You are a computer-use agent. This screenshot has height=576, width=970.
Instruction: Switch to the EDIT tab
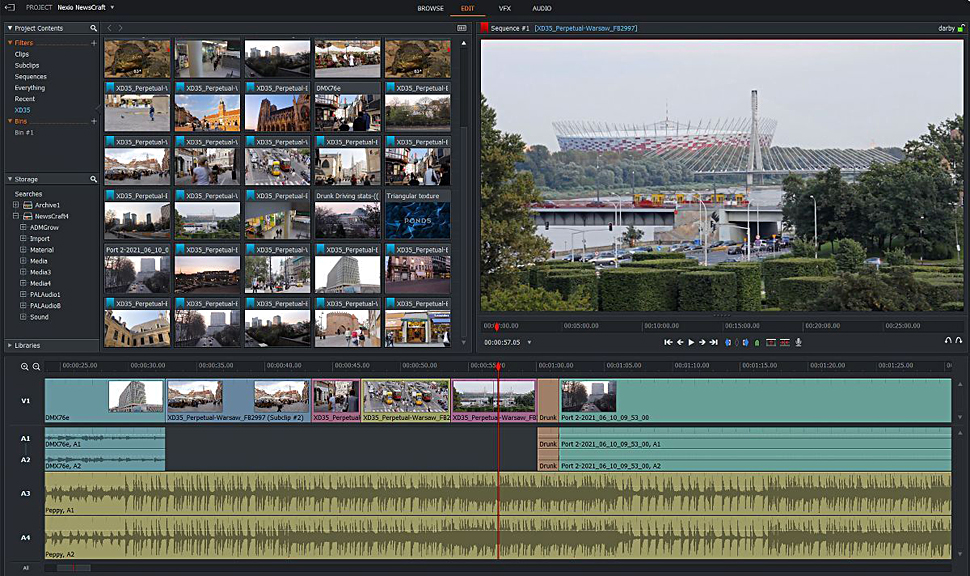coord(468,8)
